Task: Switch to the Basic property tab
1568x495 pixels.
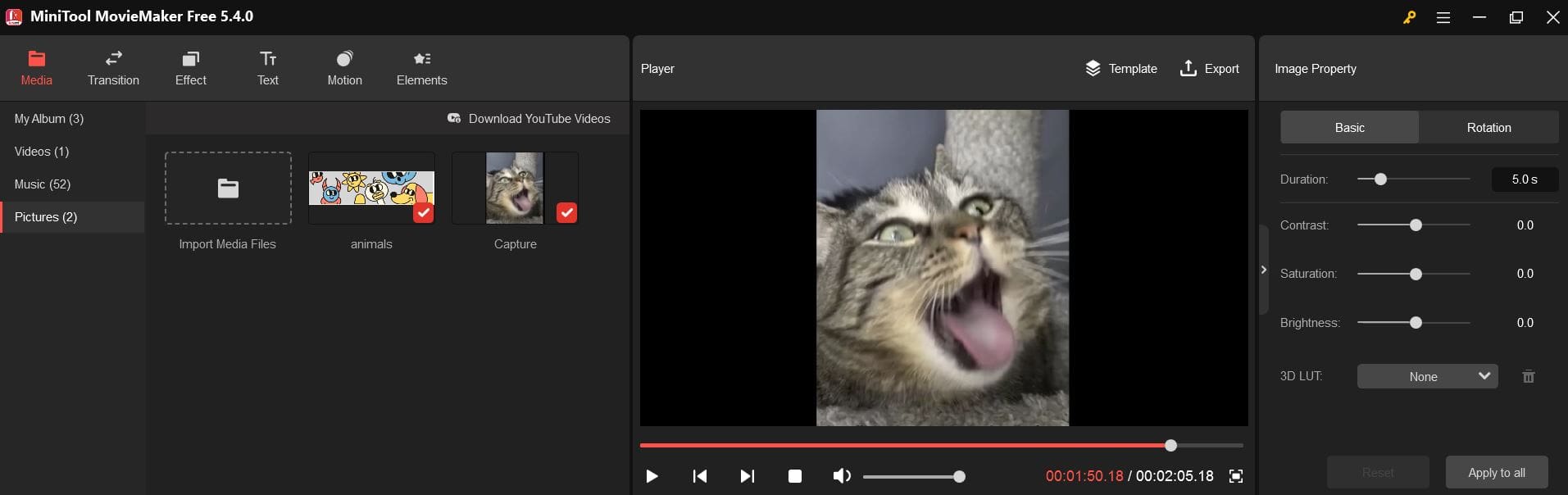Action: [1349, 128]
